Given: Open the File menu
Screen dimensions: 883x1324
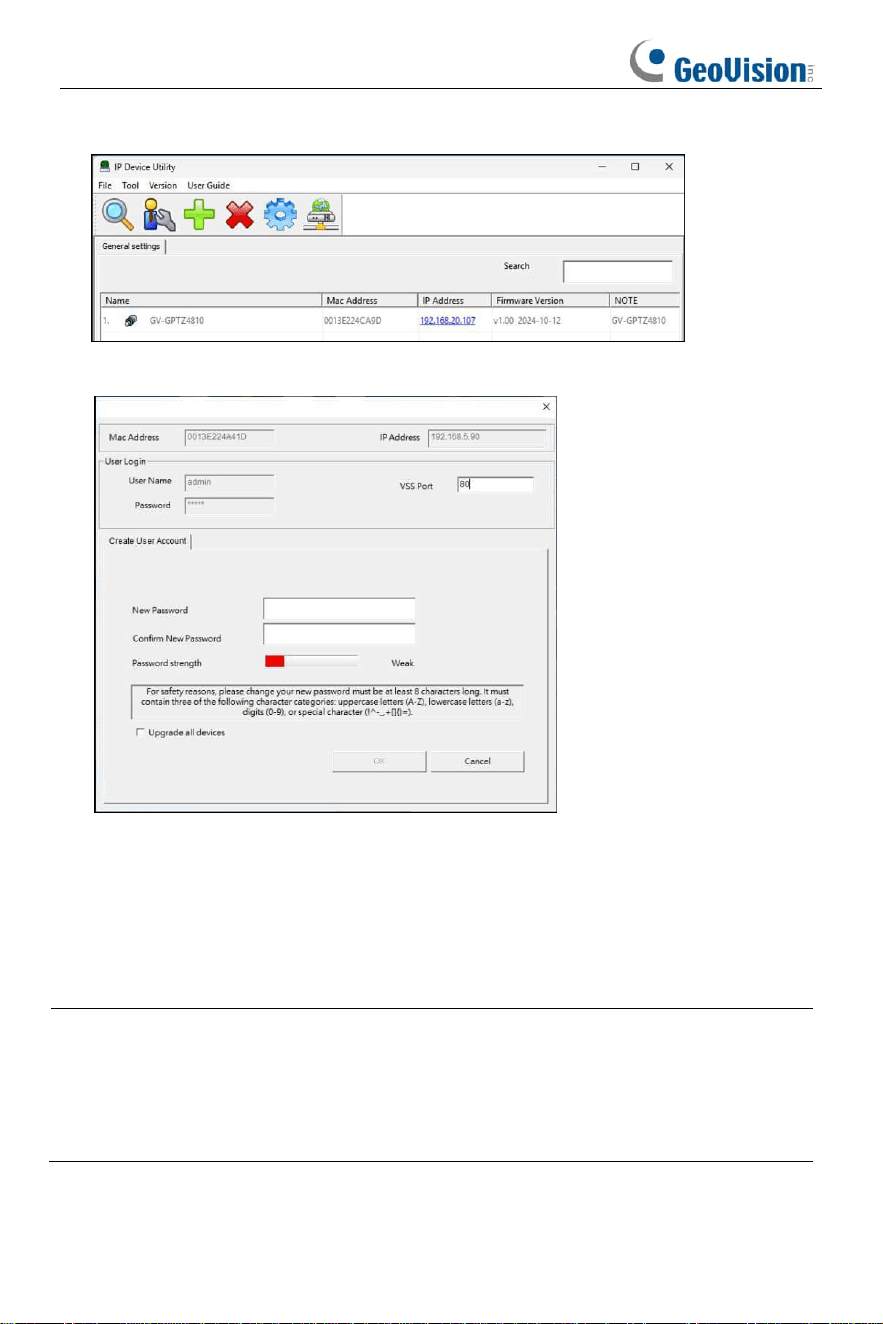Looking at the screenshot, I should click(x=104, y=185).
